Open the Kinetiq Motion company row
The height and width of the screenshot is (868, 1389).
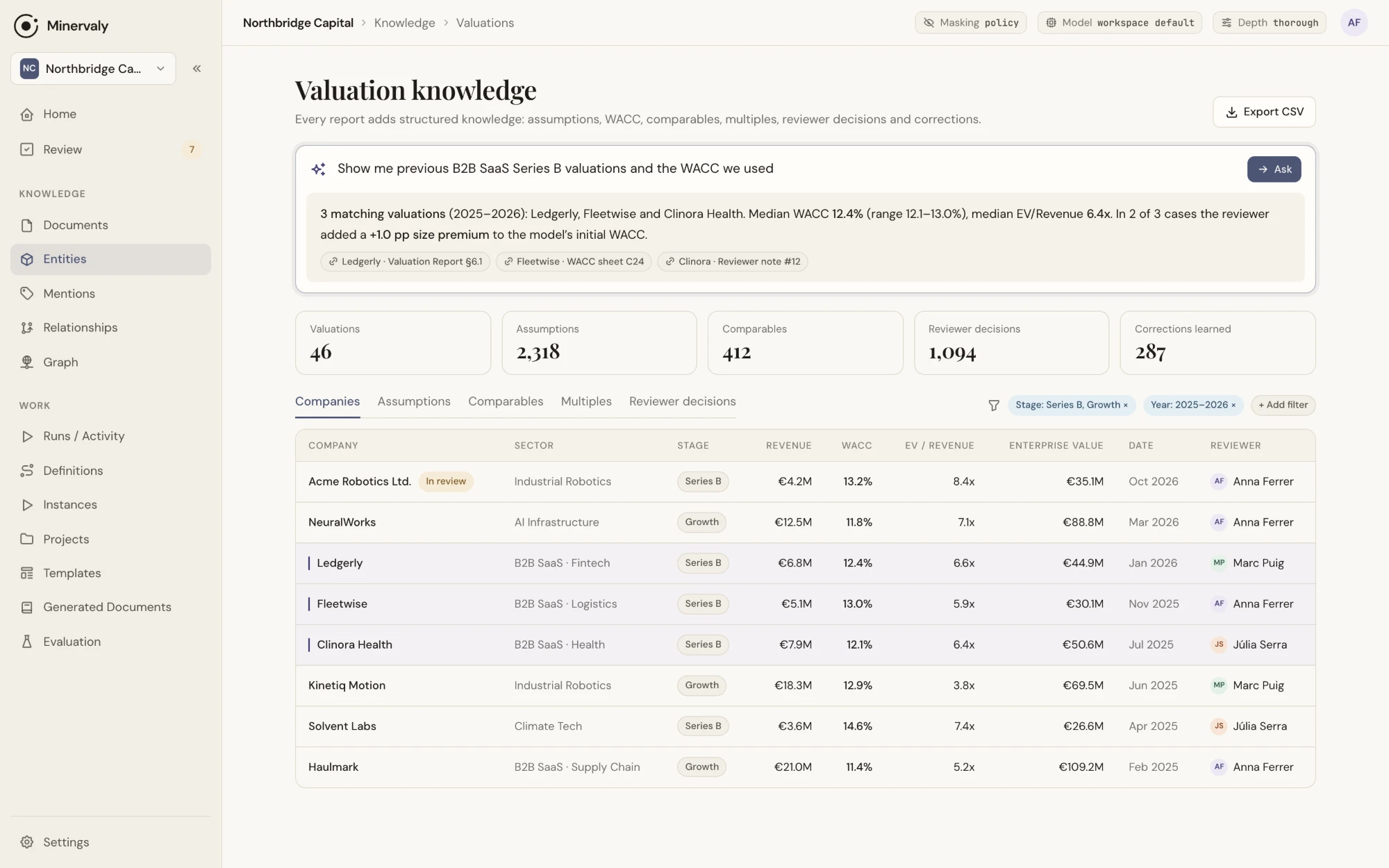(x=805, y=686)
